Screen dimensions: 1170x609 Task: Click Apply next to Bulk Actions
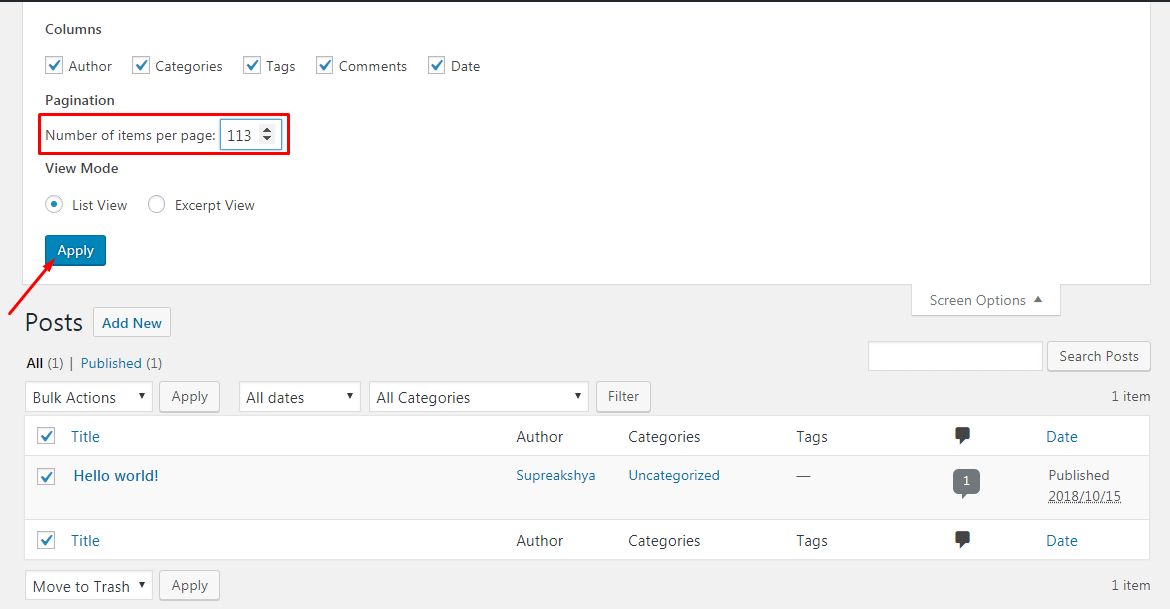click(x=190, y=396)
